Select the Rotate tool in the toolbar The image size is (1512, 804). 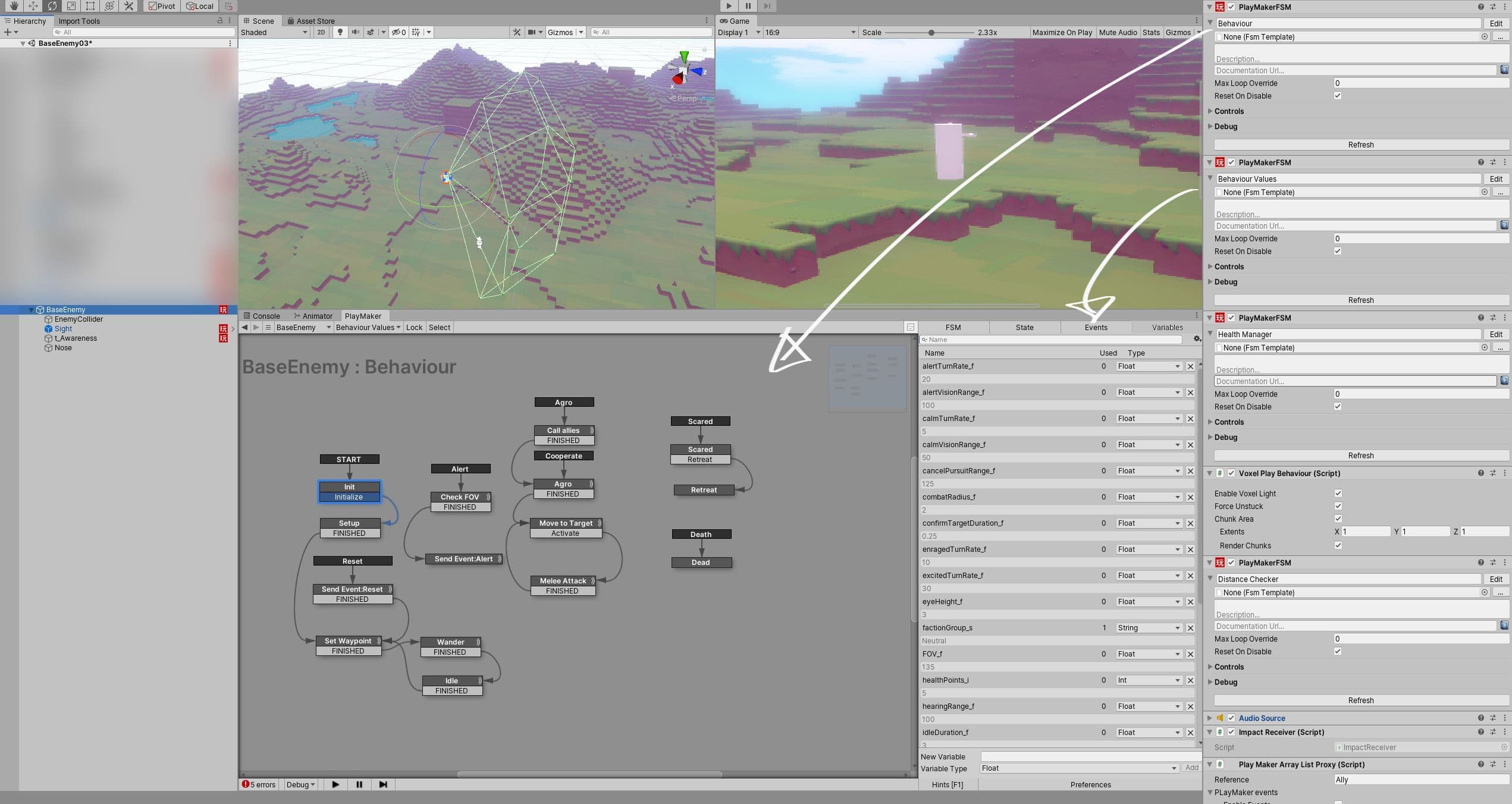coord(52,6)
